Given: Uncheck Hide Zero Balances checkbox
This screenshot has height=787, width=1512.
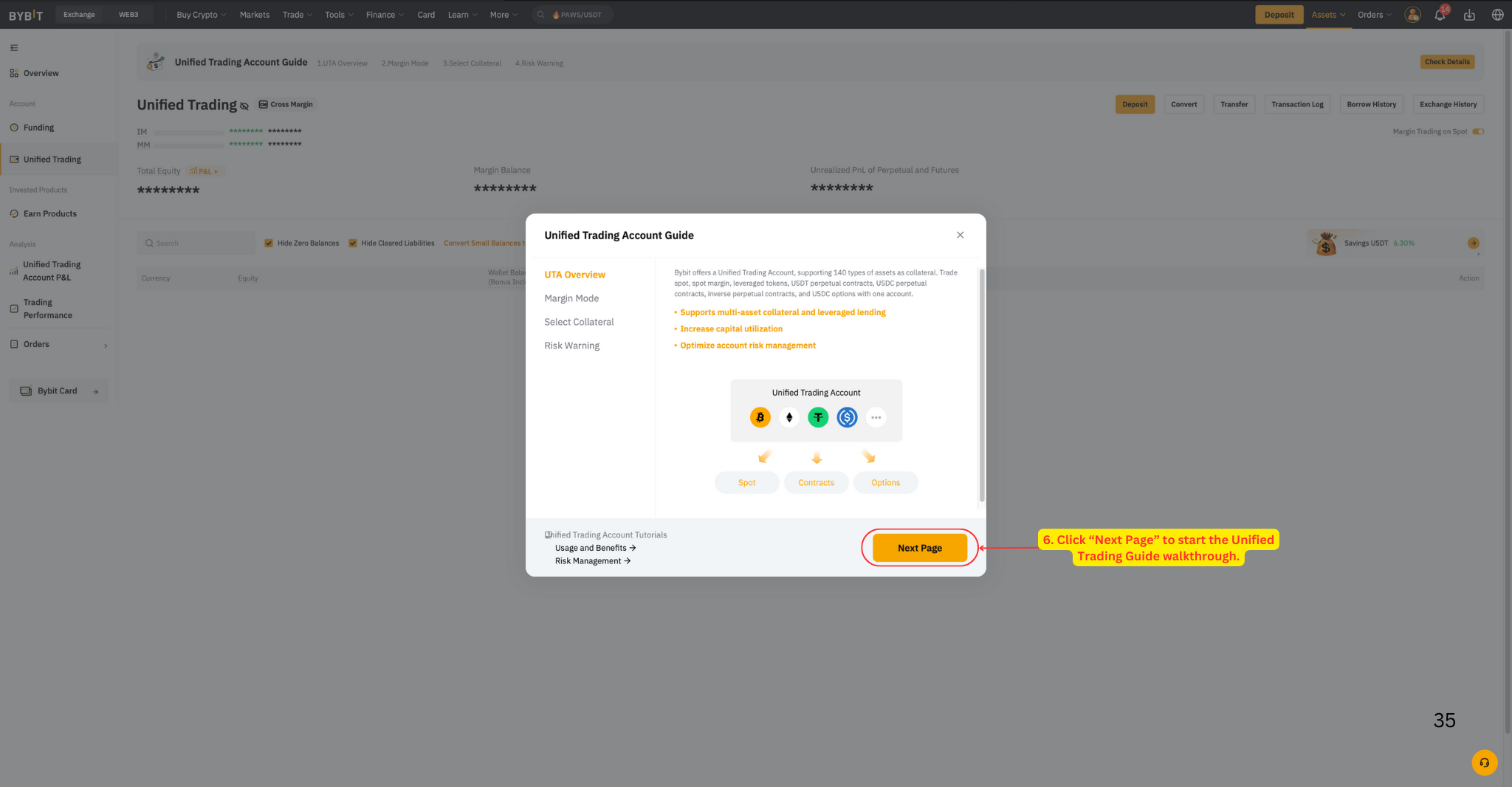Looking at the screenshot, I should [x=269, y=243].
